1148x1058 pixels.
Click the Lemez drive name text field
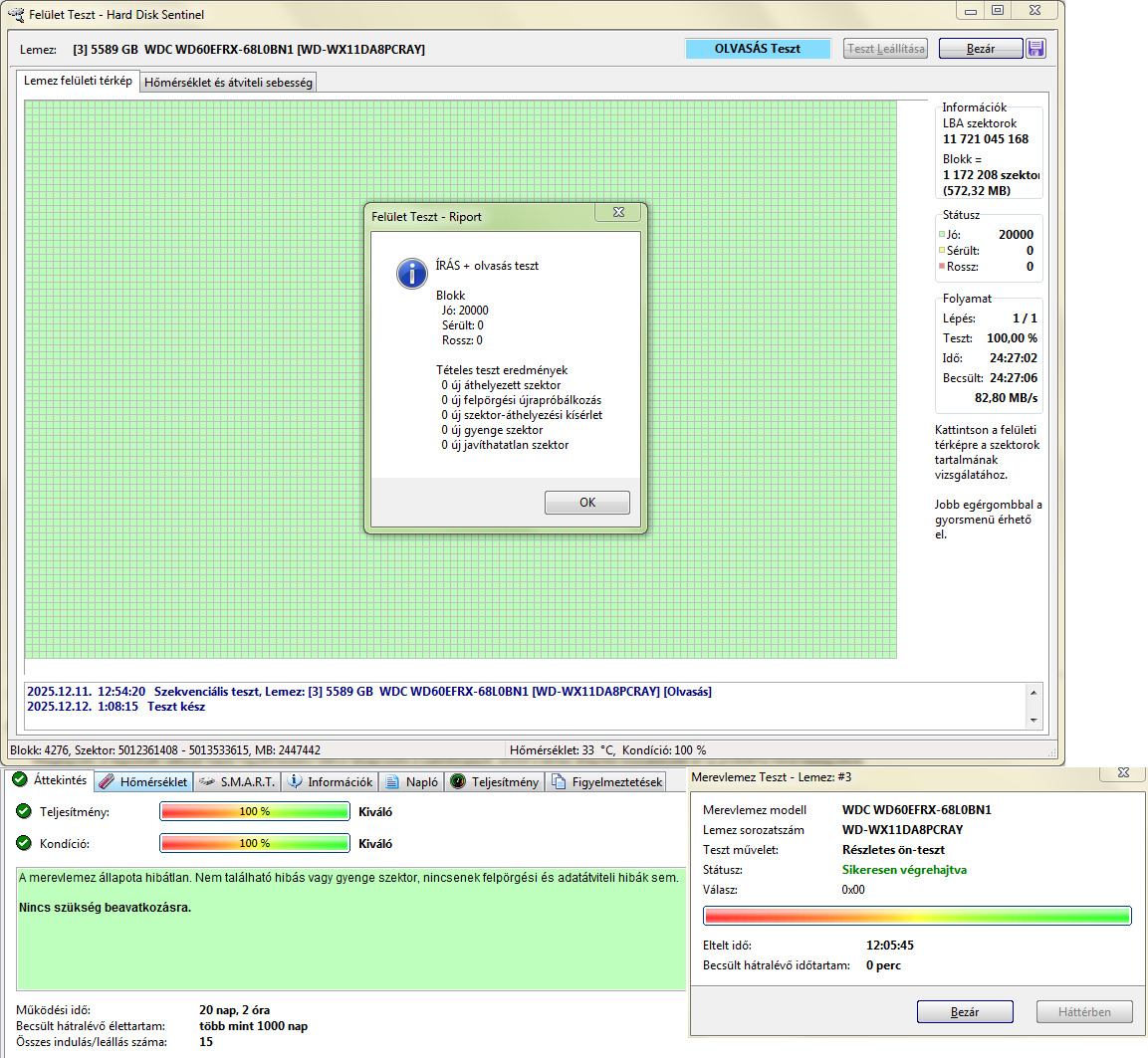click(x=249, y=50)
